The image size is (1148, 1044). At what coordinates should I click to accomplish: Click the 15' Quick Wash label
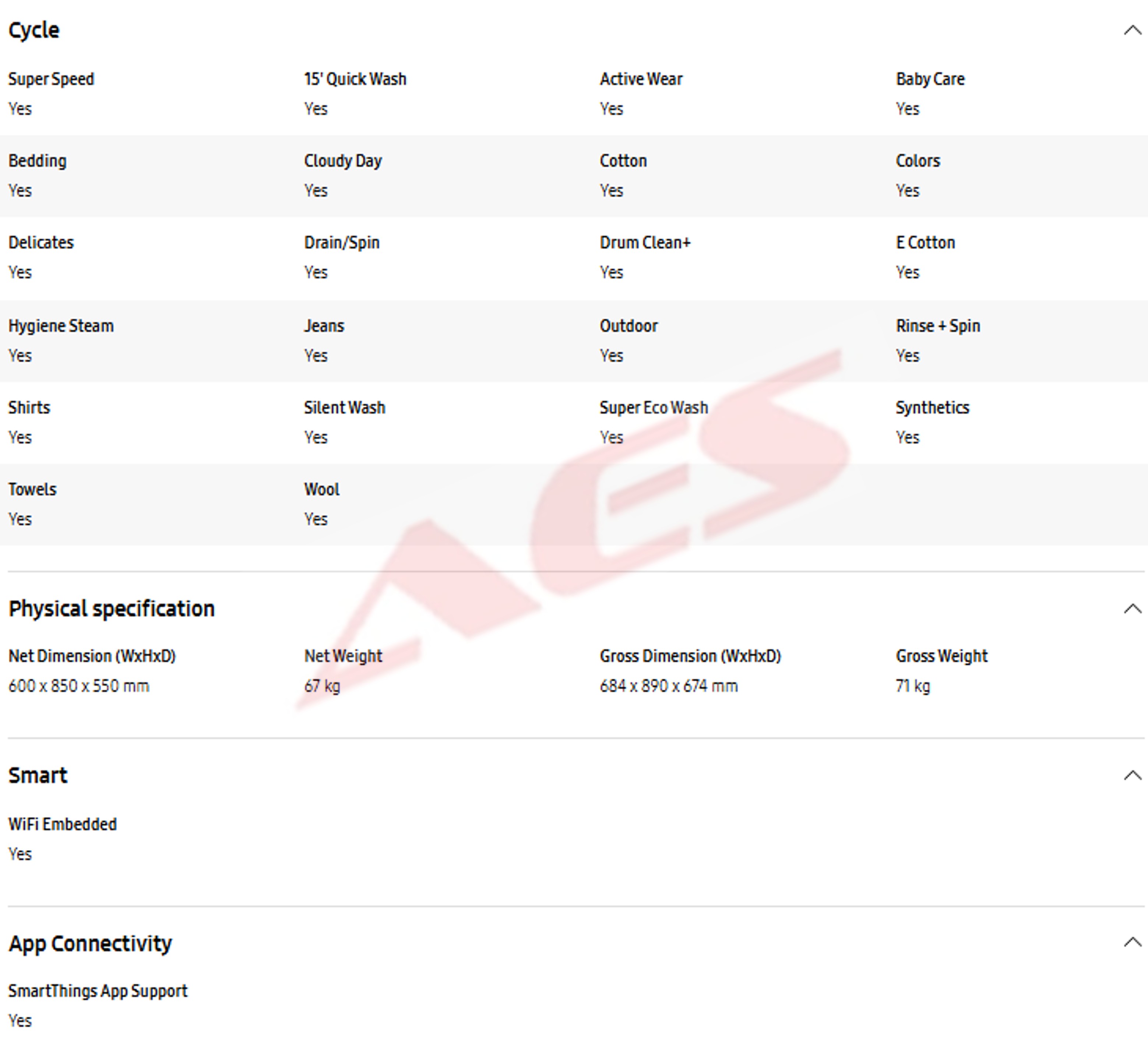pyautogui.click(x=355, y=79)
